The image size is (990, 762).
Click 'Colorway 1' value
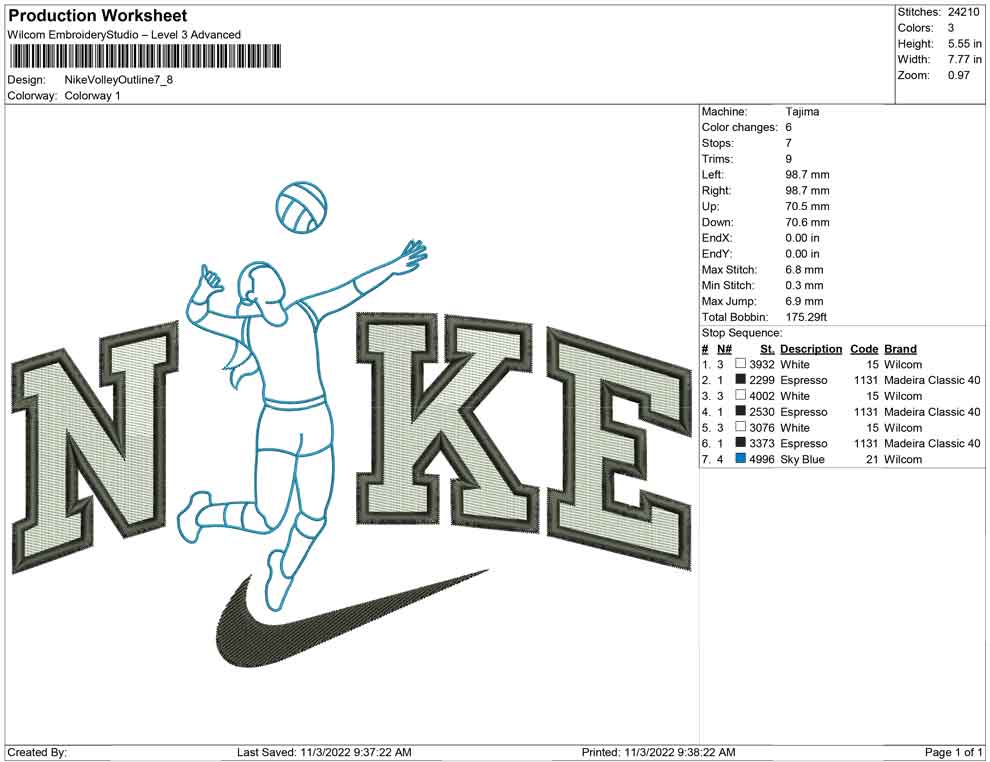click(92, 96)
